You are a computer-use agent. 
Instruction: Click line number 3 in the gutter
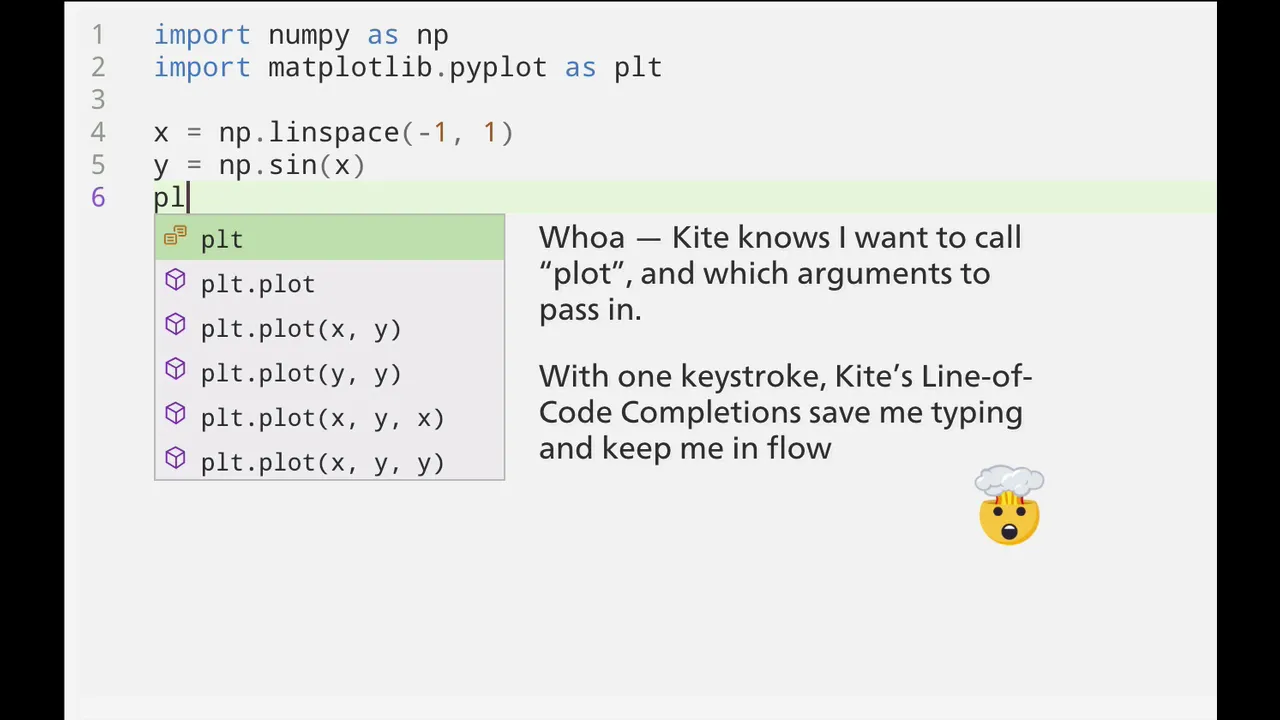tap(98, 100)
